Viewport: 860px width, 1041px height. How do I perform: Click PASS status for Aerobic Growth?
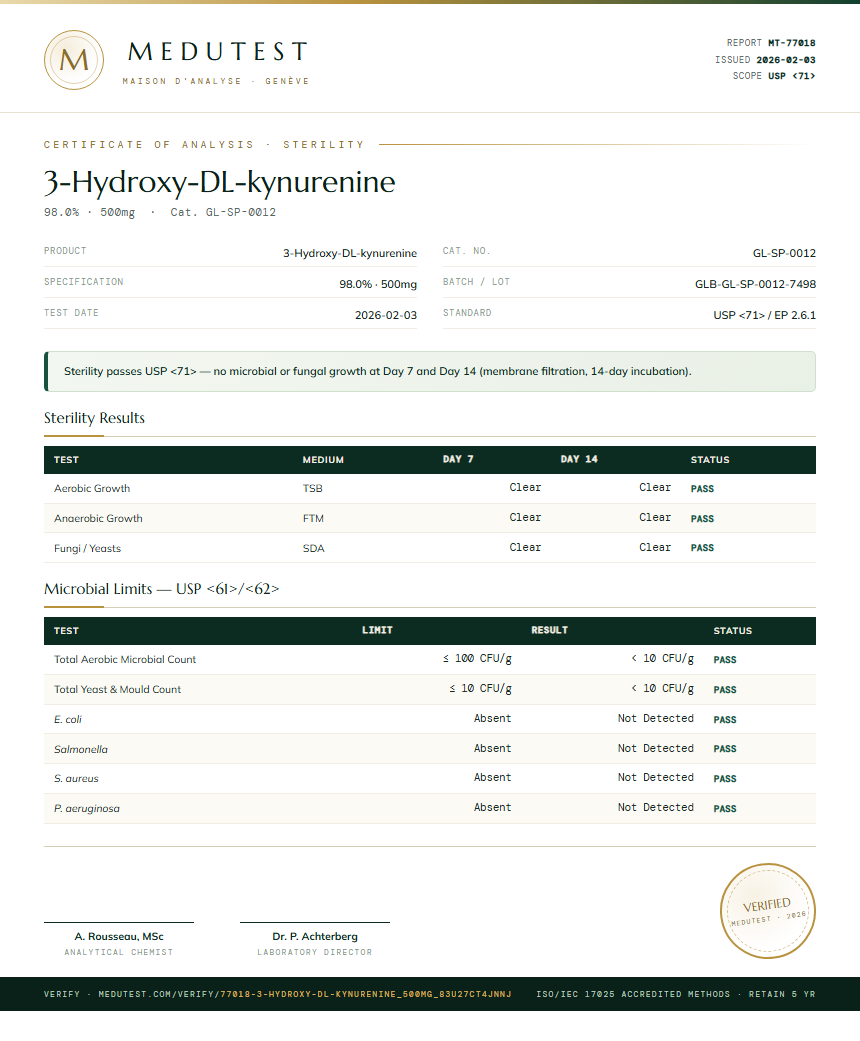[702, 489]
